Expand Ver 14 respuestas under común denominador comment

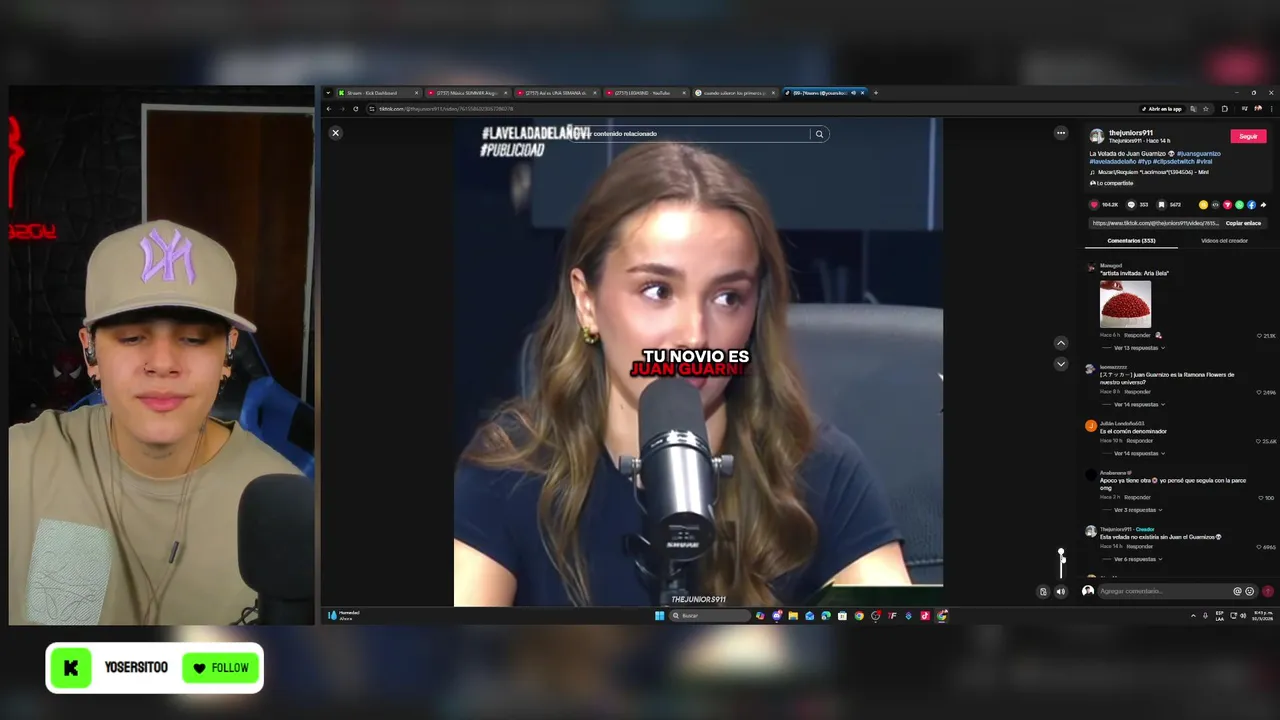(1139, 454)
